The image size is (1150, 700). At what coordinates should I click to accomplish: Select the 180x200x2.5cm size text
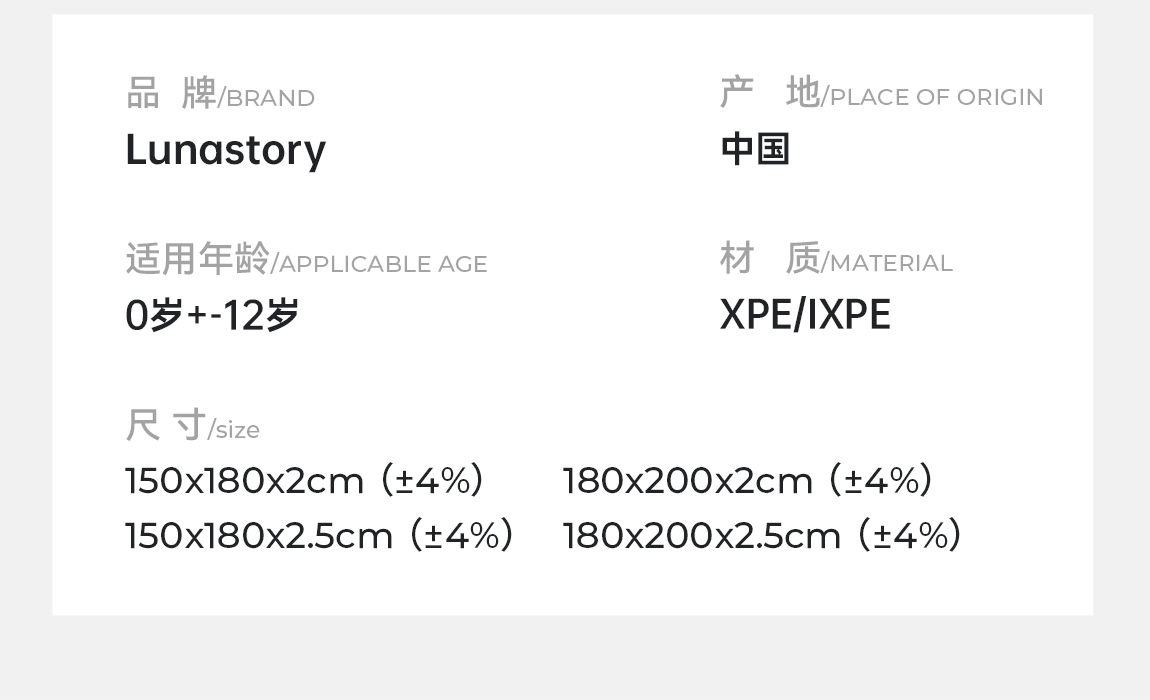point(701,536)
